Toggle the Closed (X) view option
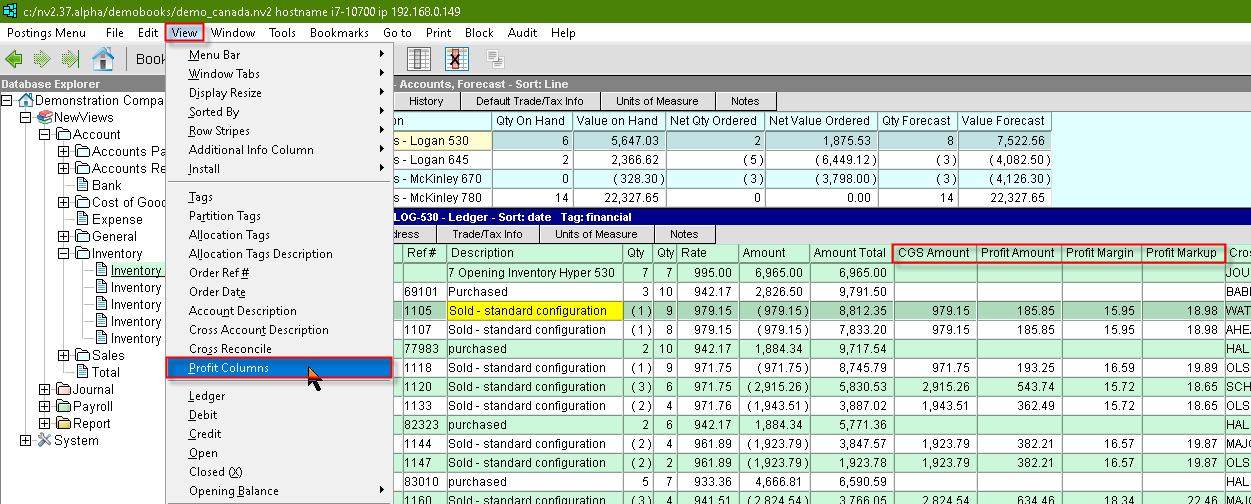 (215, 472)
